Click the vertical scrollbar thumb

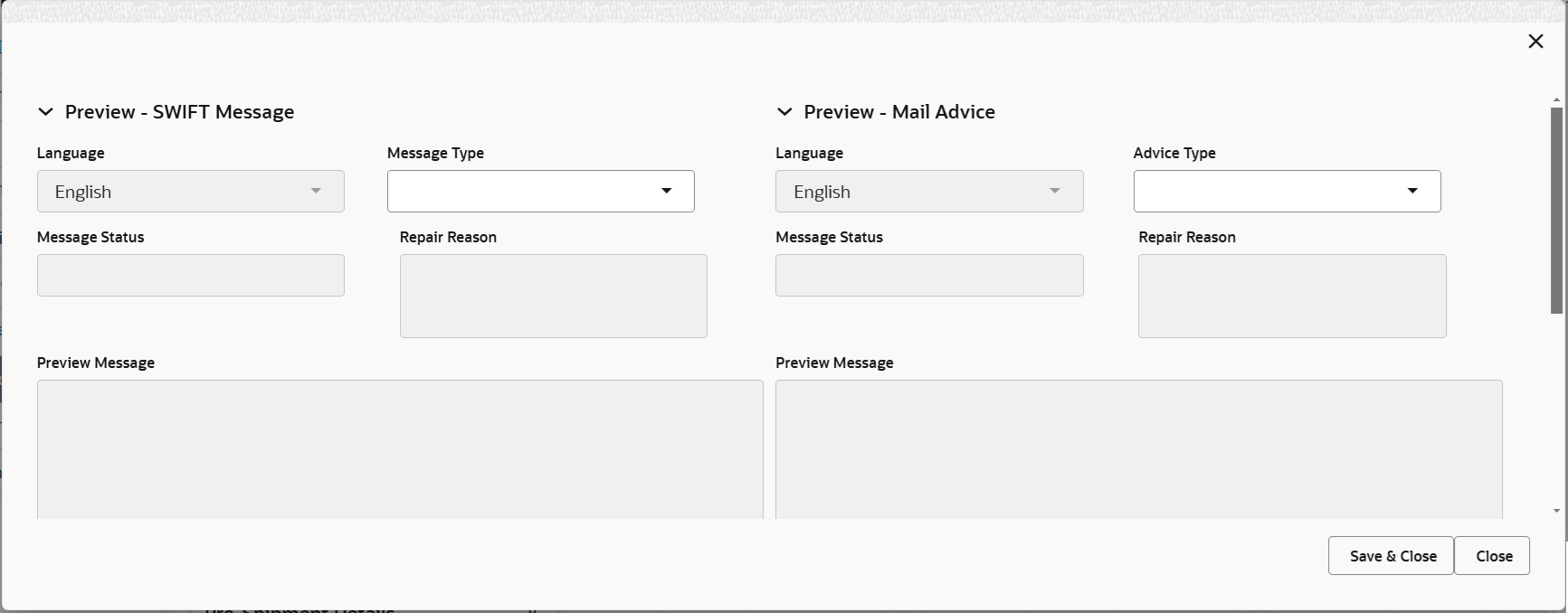(x=1557, y=211)
